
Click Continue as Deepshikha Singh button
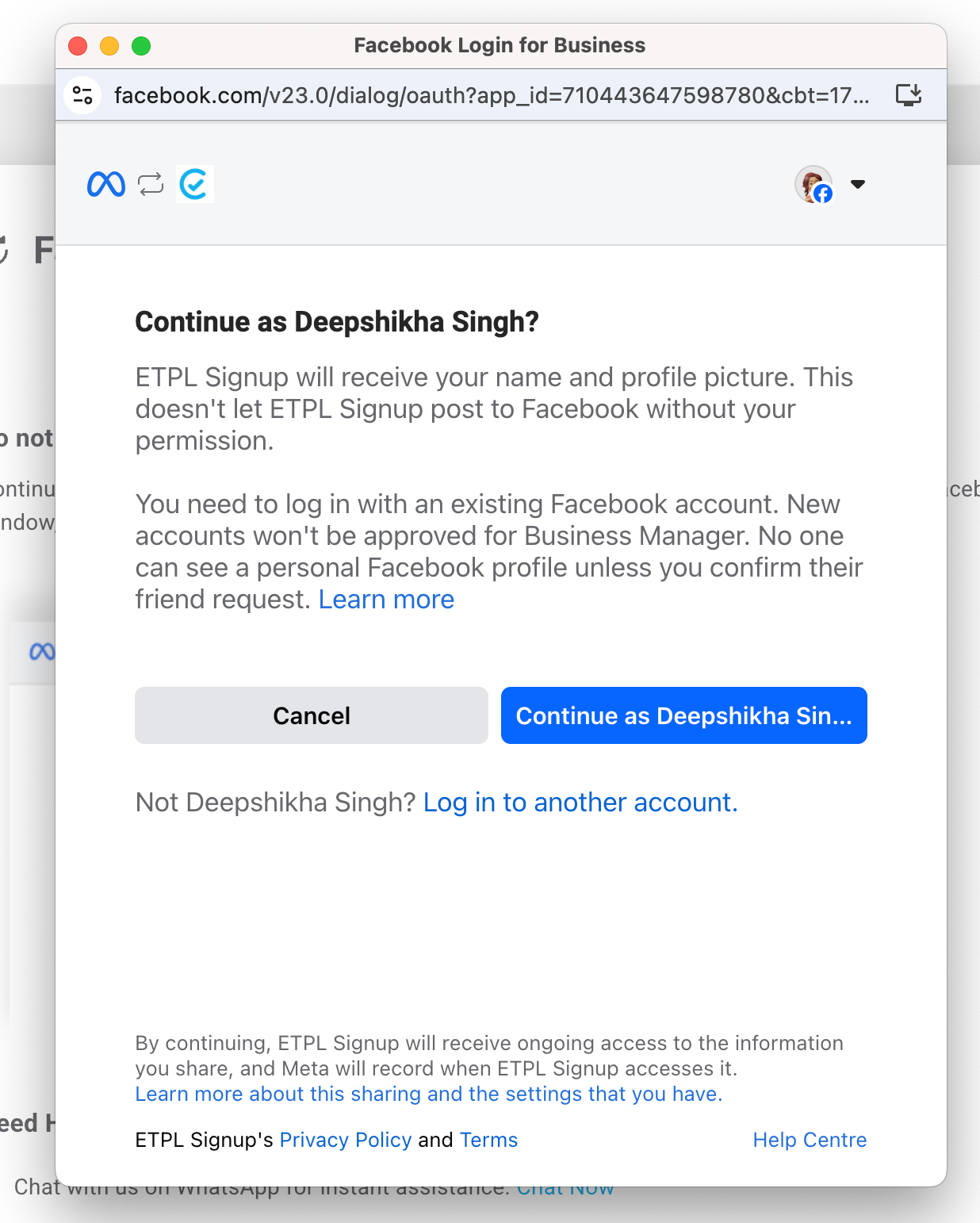pyautogui.click(x=683, y=715)
